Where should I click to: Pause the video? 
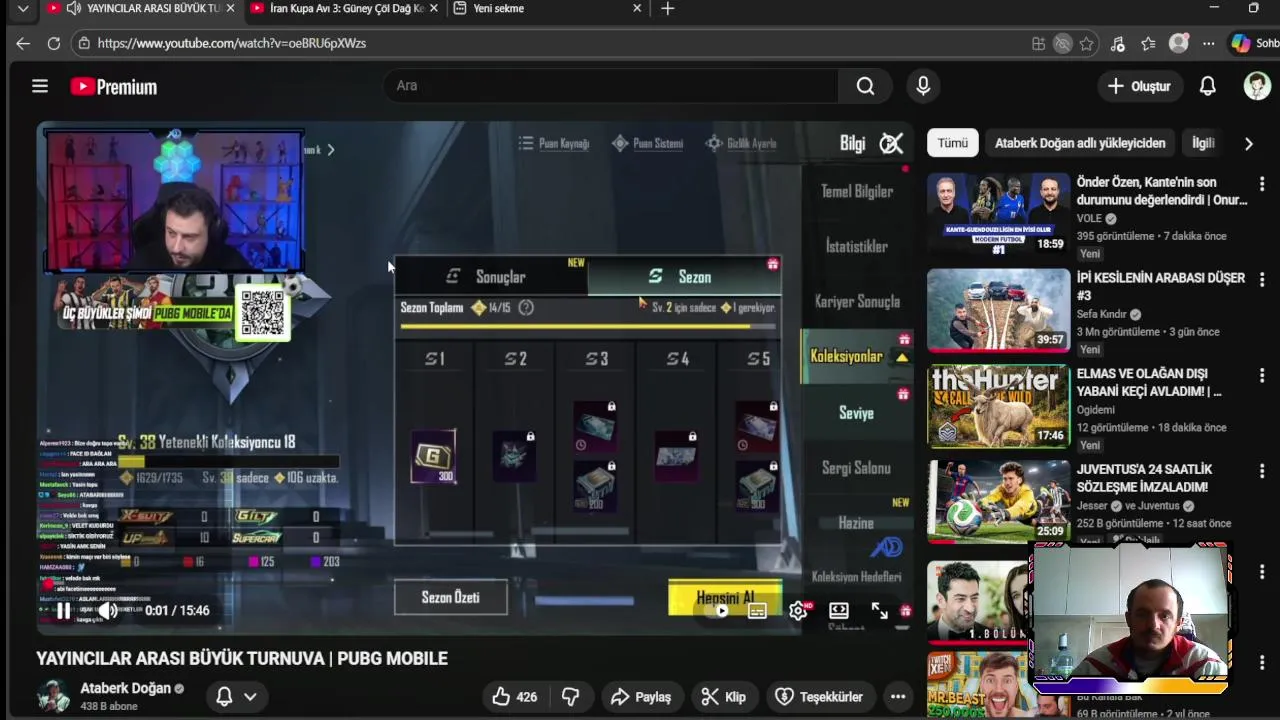tap(63, 610)
